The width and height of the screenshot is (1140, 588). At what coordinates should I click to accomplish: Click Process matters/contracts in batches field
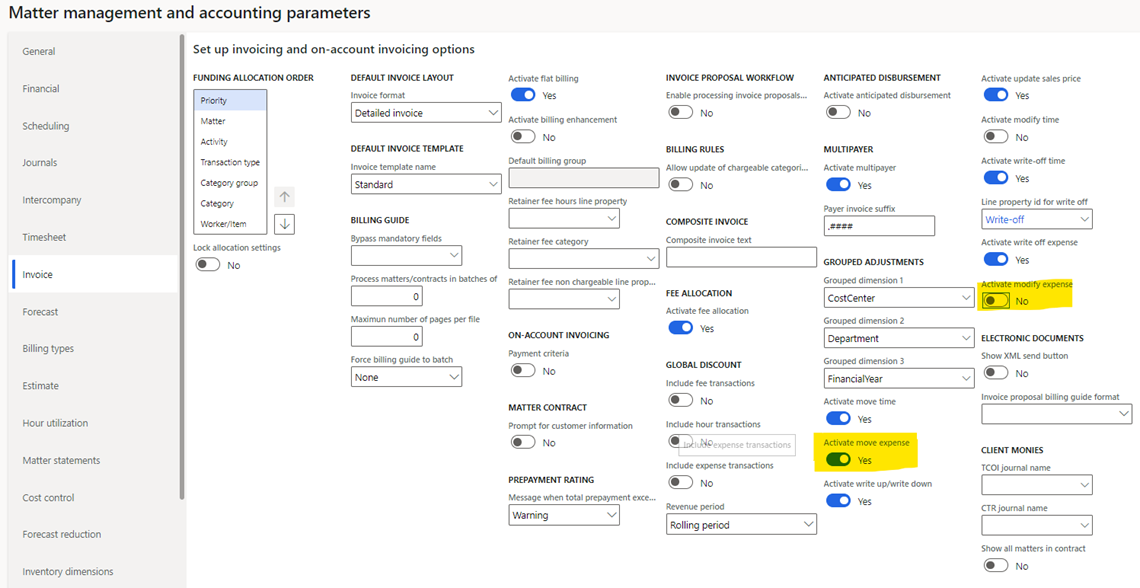click(x=386, y=297)
